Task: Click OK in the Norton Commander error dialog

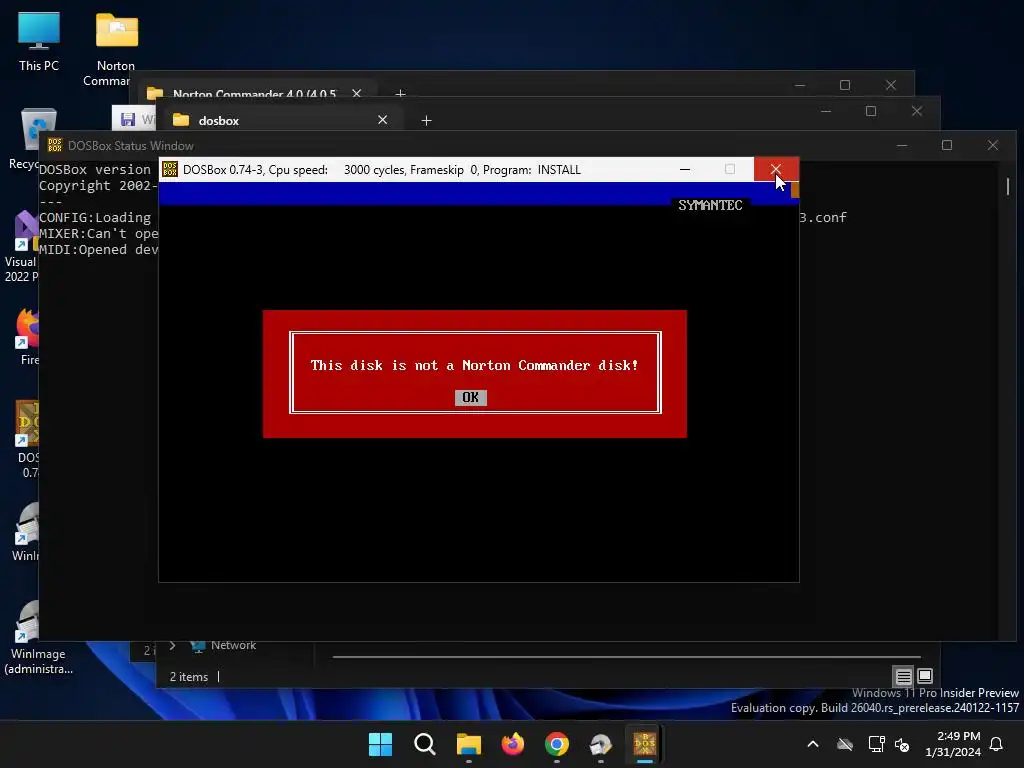Action: [x=470, y=397]
